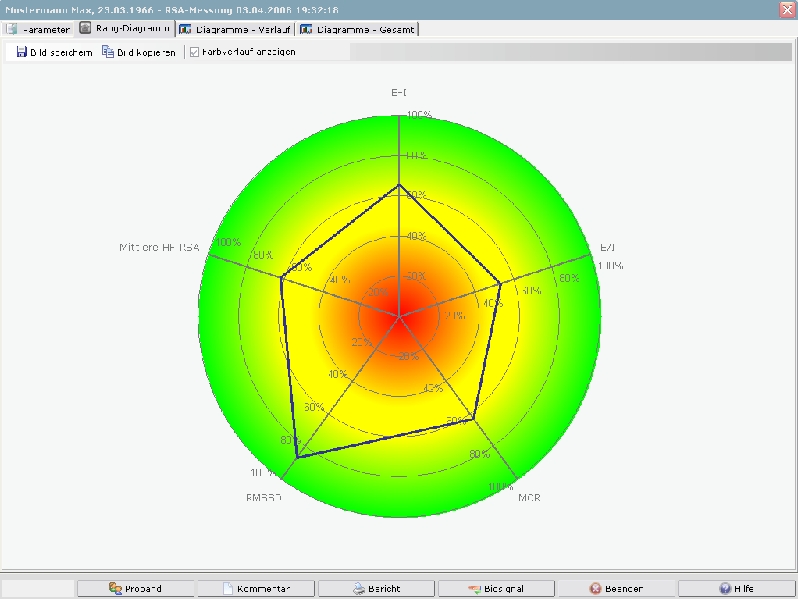
Task: Click the E-I axis label atop the chart
Action: pyautogui.click(x=399, y=93)
